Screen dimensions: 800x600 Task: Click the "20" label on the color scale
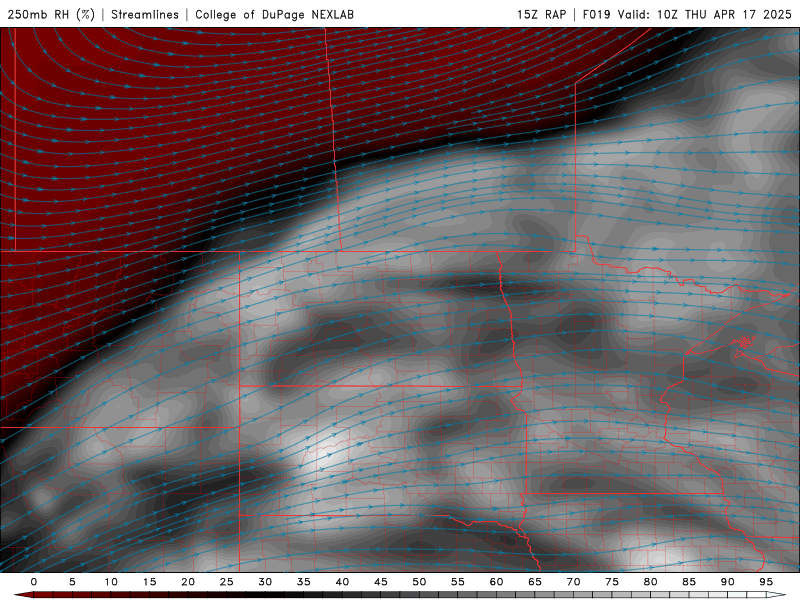pyautogui.click(x=188, y=582)
